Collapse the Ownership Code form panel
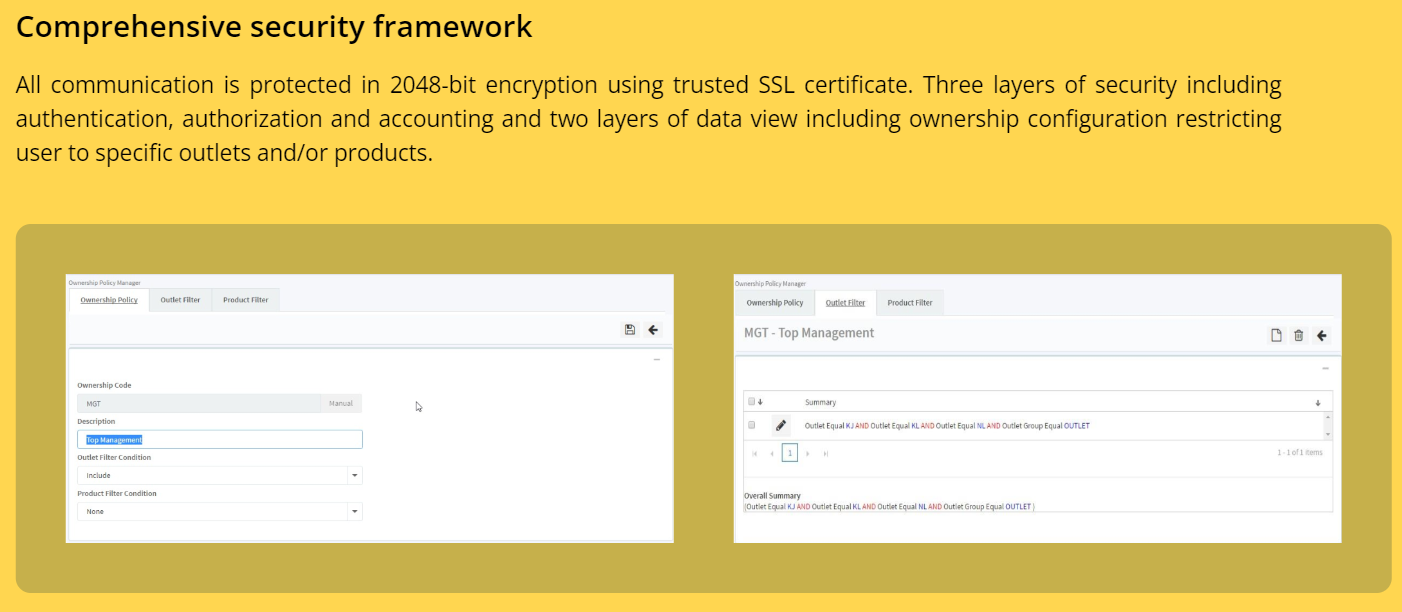This screenshot has width=1402, height=612. pos(657,359)
